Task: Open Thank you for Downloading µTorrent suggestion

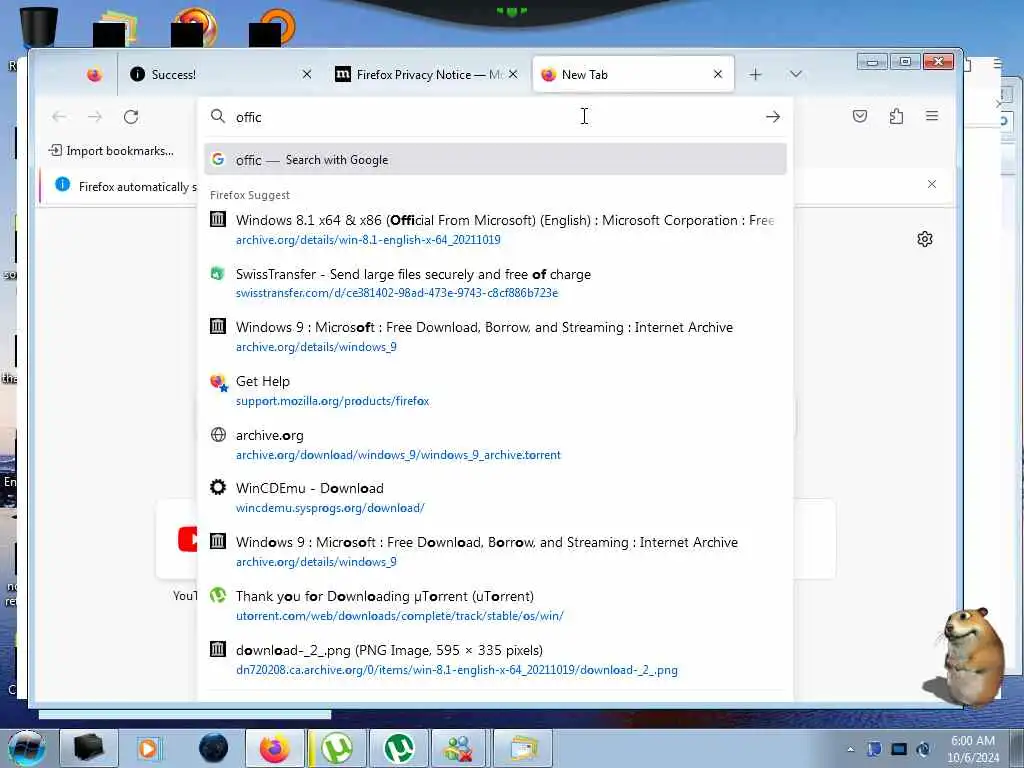Action: pyautogui.click(x=495, y=605)
